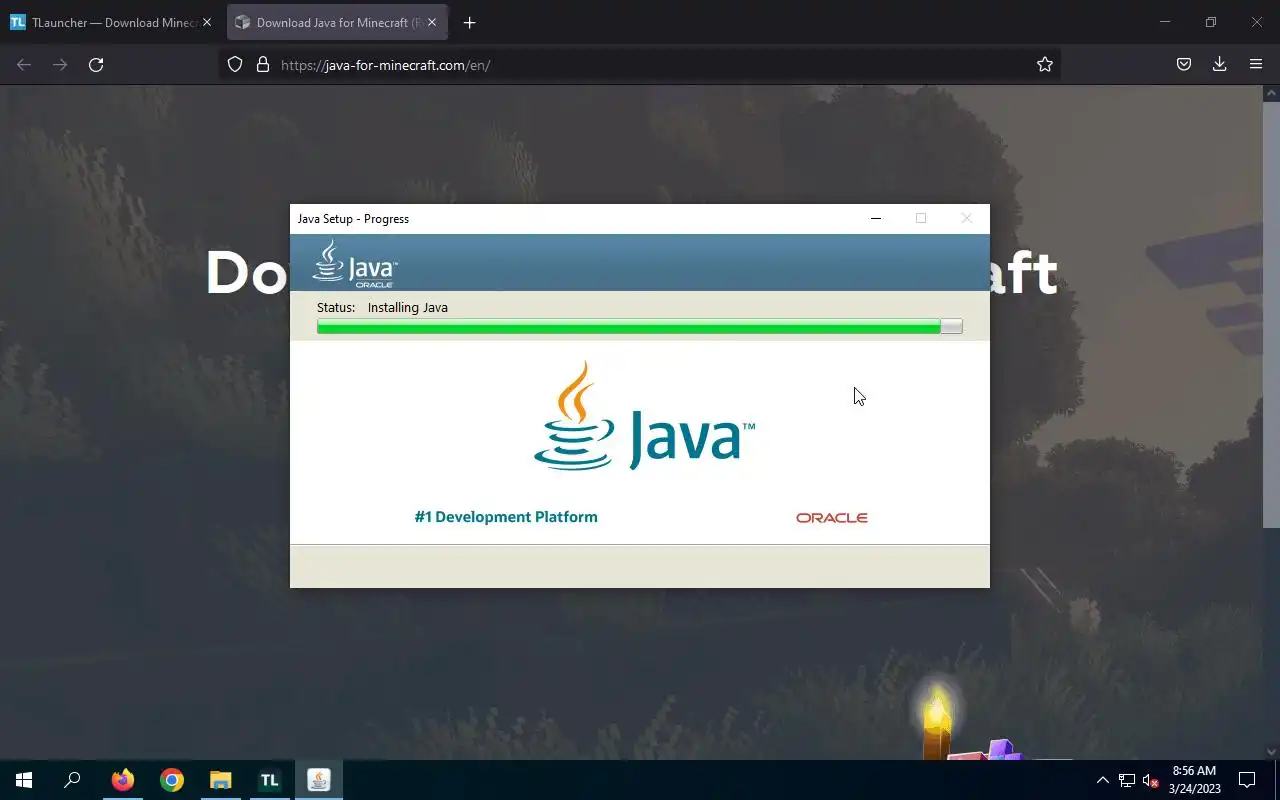The width and height of the screenshot is (1280, 800).
Task: Go forward in browser history
Action: pos(60,64)
